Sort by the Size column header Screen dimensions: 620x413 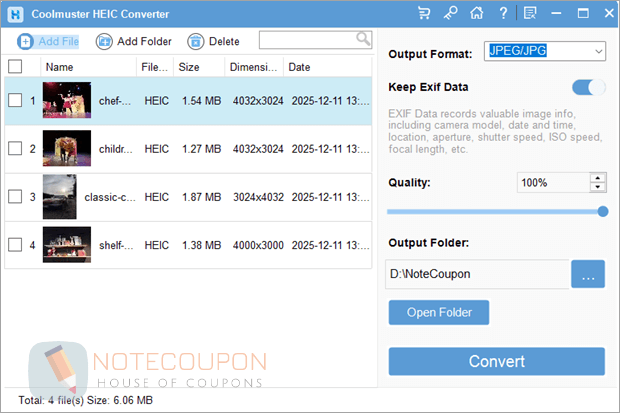(199, 67)
